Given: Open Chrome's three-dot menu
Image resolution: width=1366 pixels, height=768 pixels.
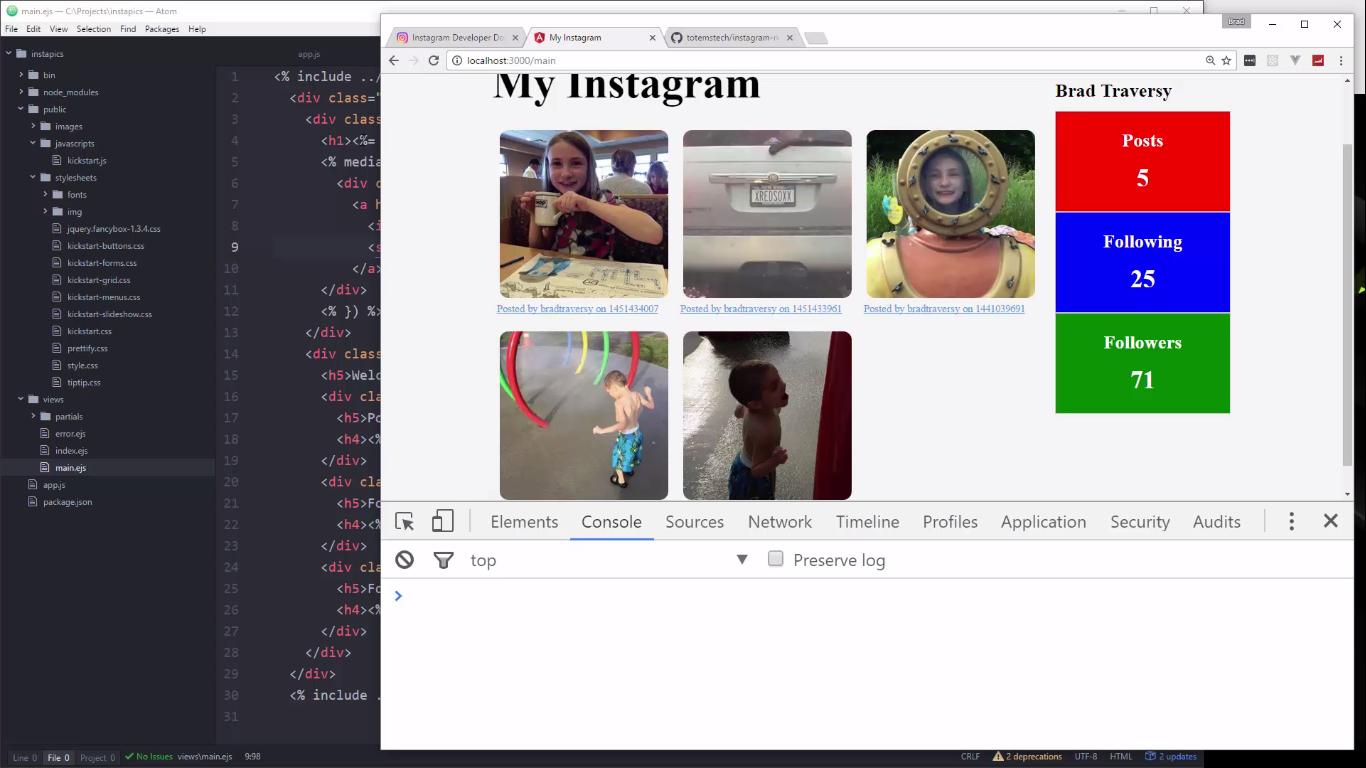Looking at the screenshot, I should (x=1341, y=60).
